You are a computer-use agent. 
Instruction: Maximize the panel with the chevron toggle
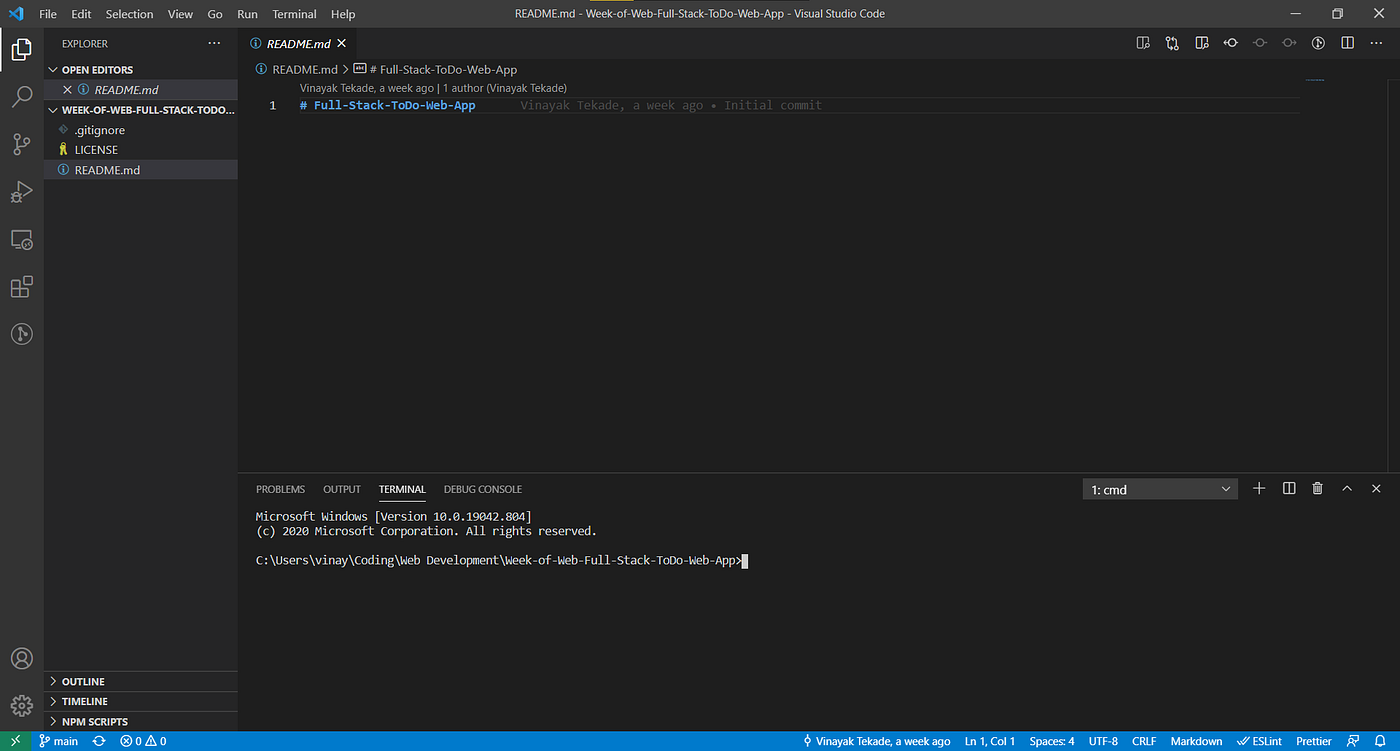[1347, 488]
